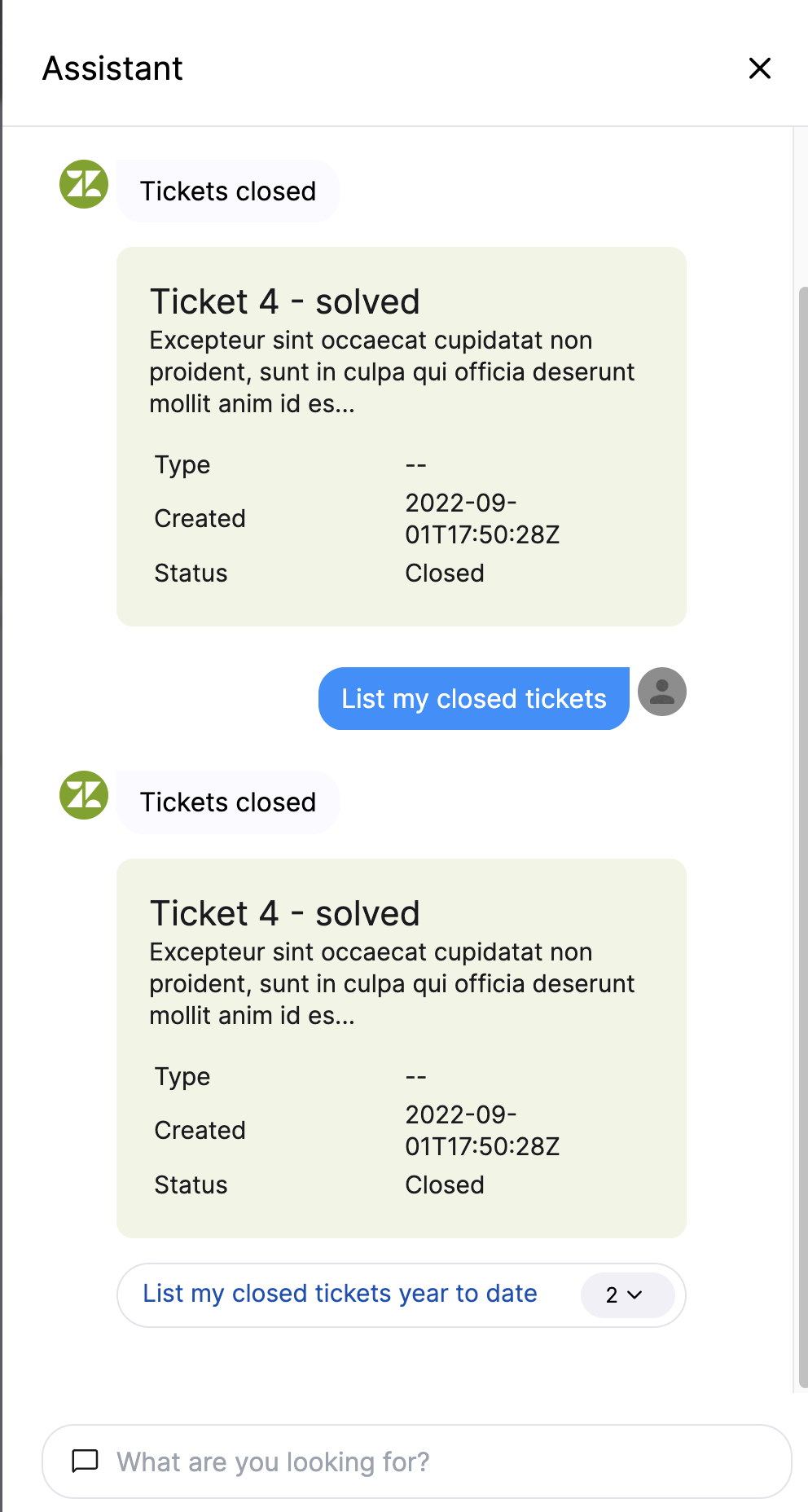808x1512 pixels.
Task: Focus the 'What are you looking for?' field
Action: click(416, 1461)
